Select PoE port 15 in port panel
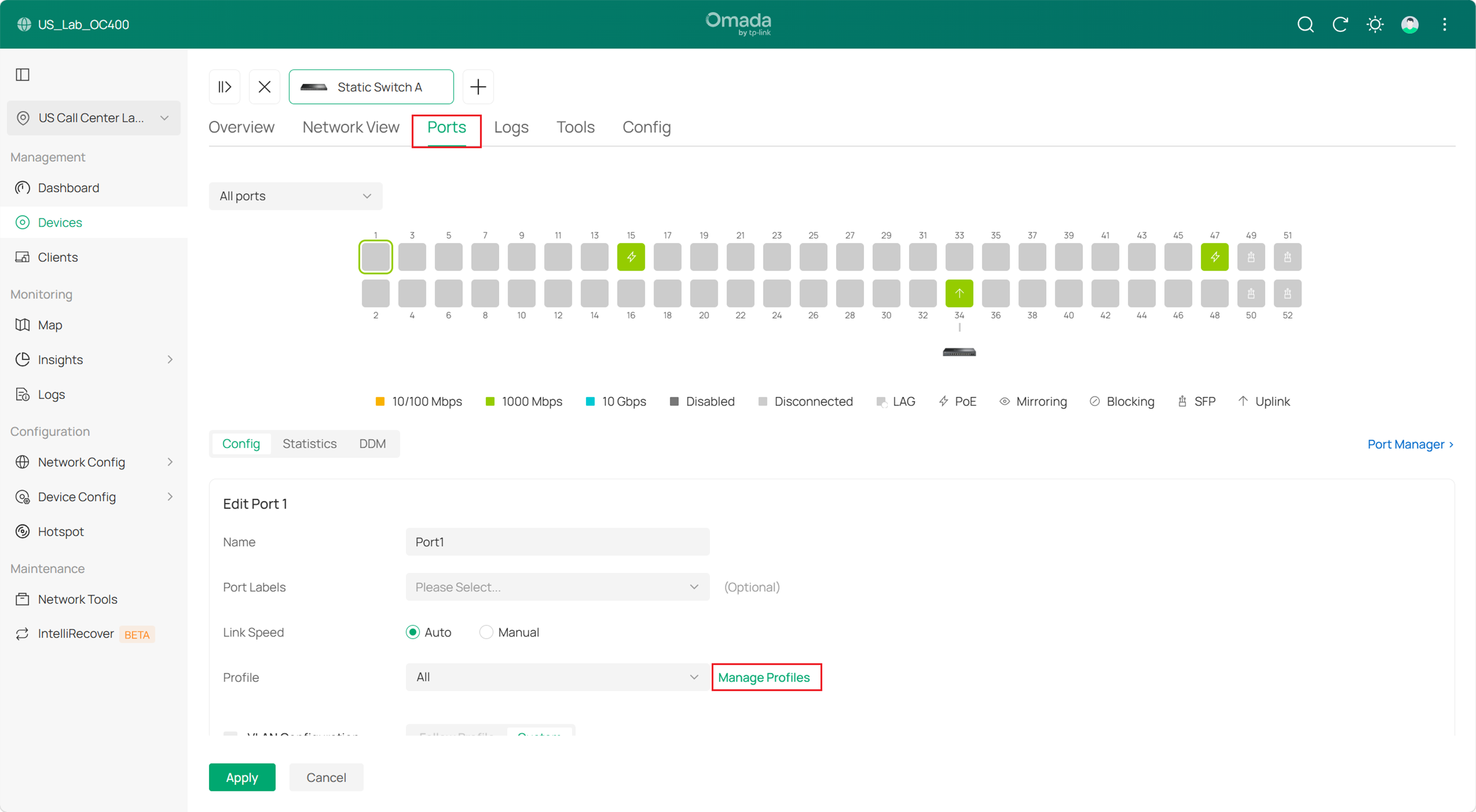This screenshot has height=812, width=1476. (x=631, y=257)
